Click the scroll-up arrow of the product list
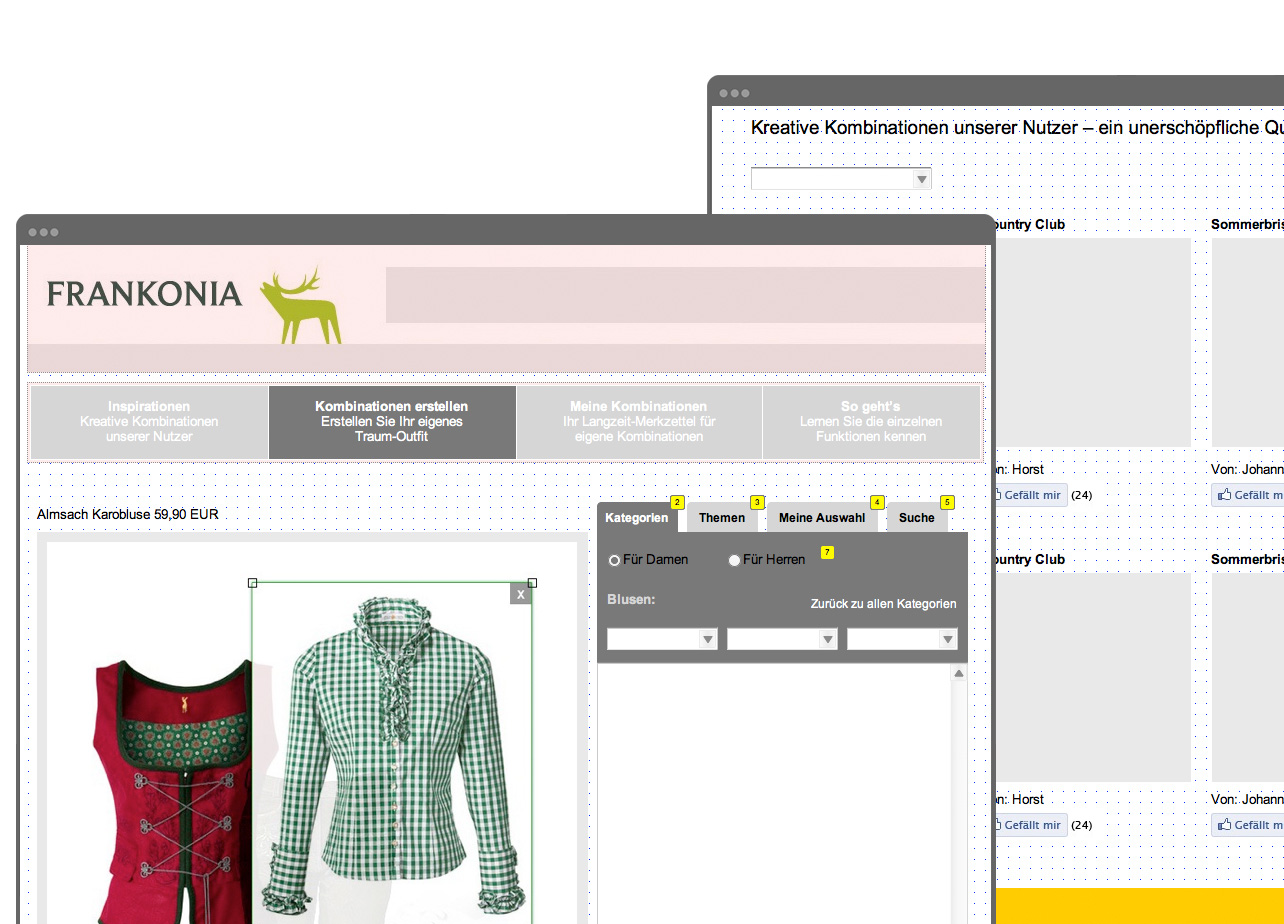The height and width of the screenshot is (924, 1284). tap(959, 674)
